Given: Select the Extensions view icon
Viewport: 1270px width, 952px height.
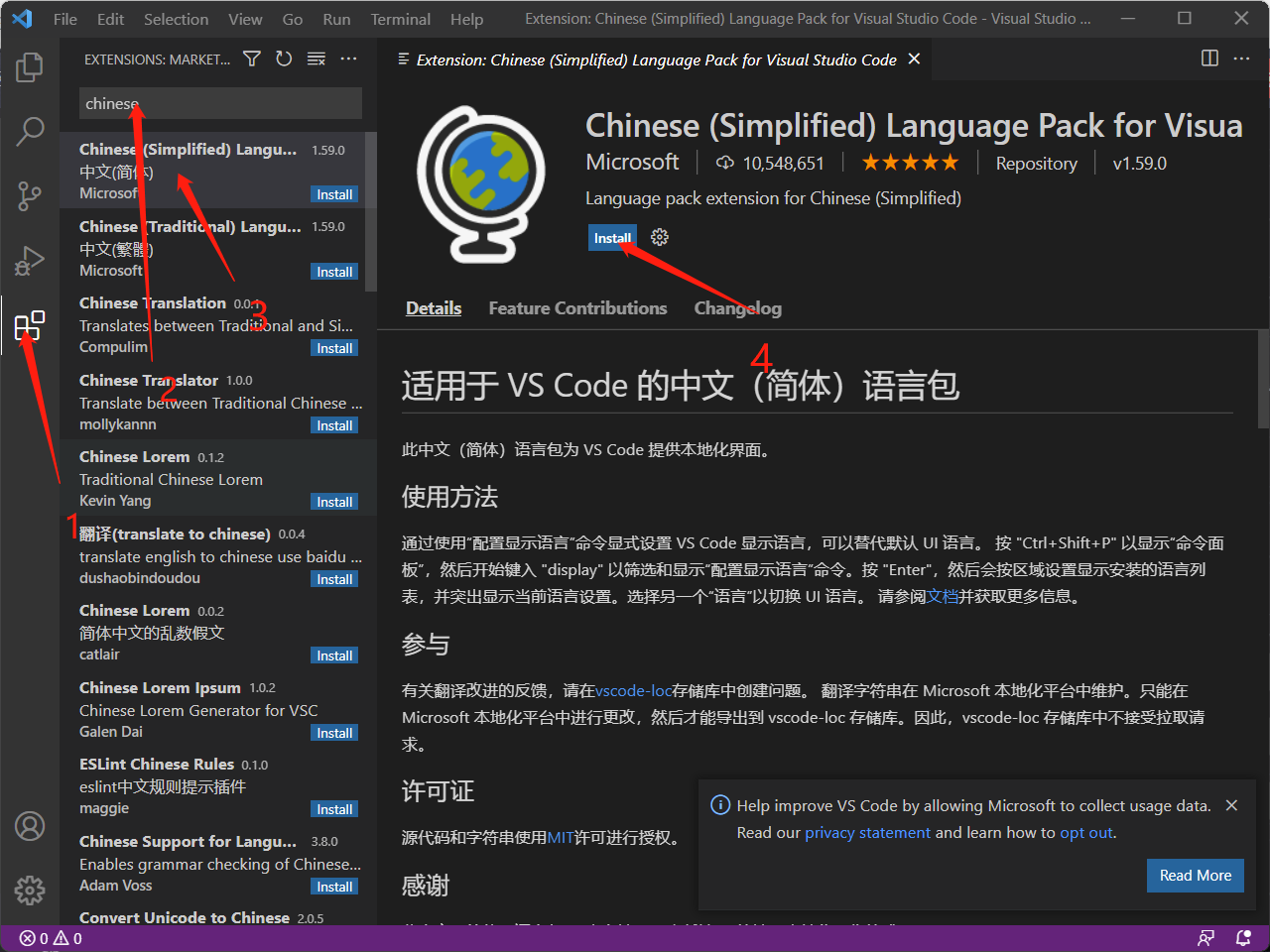Looking at the screenshot, I should coord(30,325).
